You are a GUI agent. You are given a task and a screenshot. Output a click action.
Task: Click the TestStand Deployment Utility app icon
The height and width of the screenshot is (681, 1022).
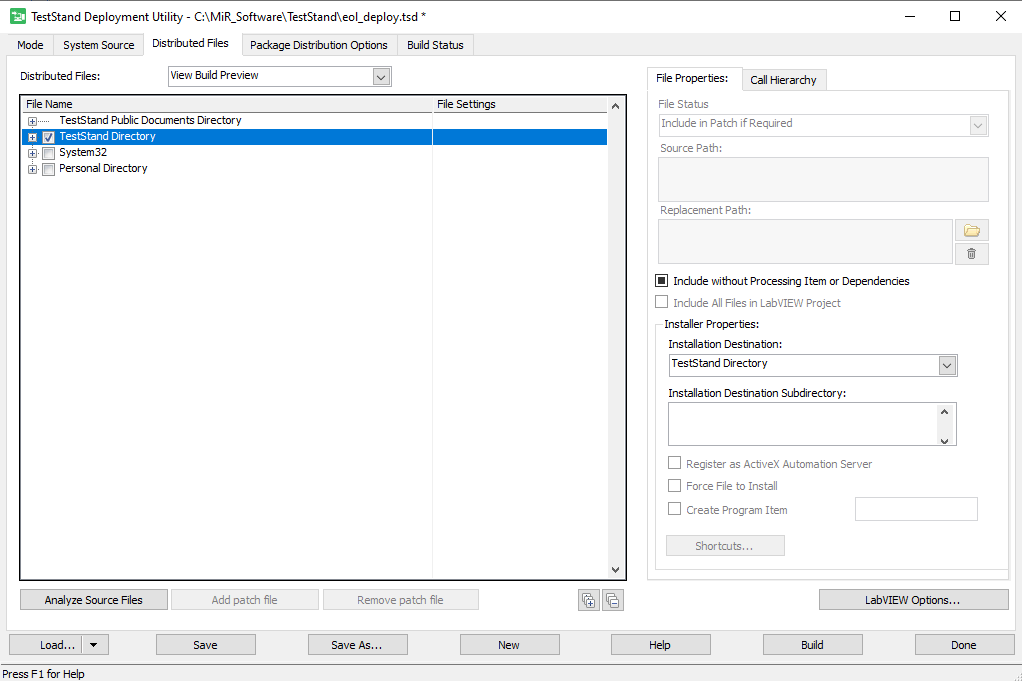[18, 16]
